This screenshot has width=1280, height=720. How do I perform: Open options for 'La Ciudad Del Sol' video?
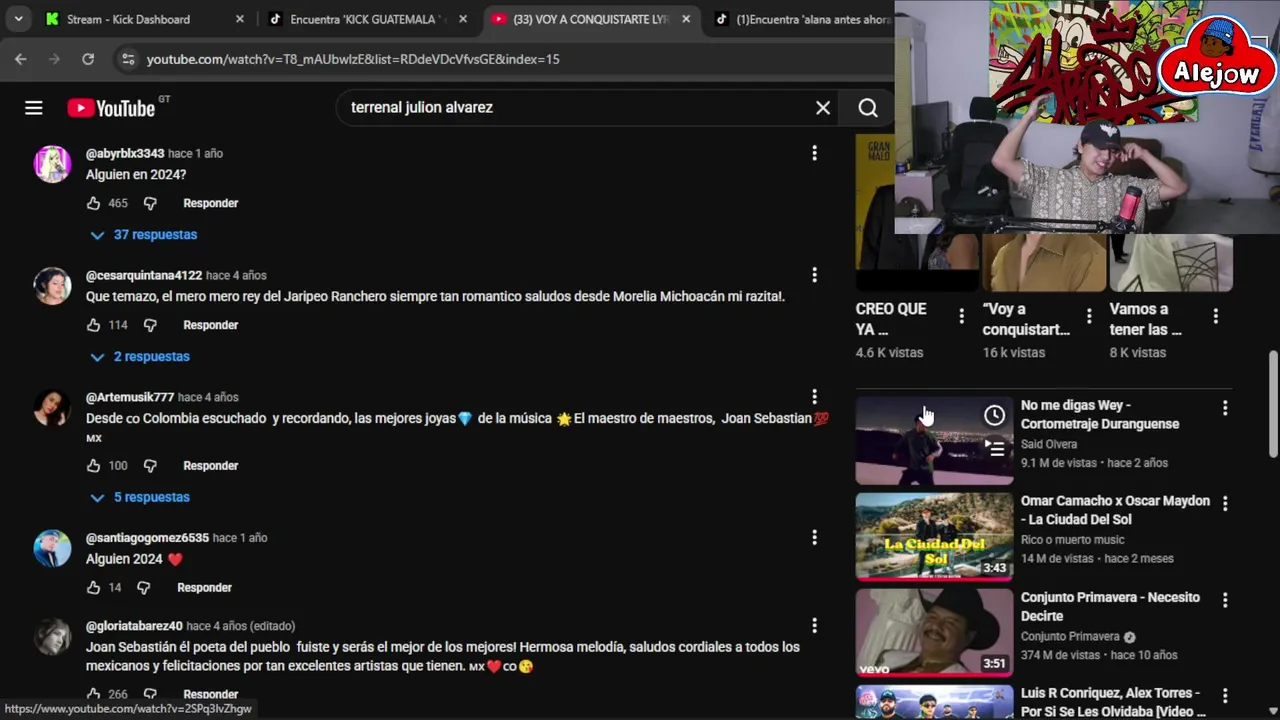point(1225,504)
